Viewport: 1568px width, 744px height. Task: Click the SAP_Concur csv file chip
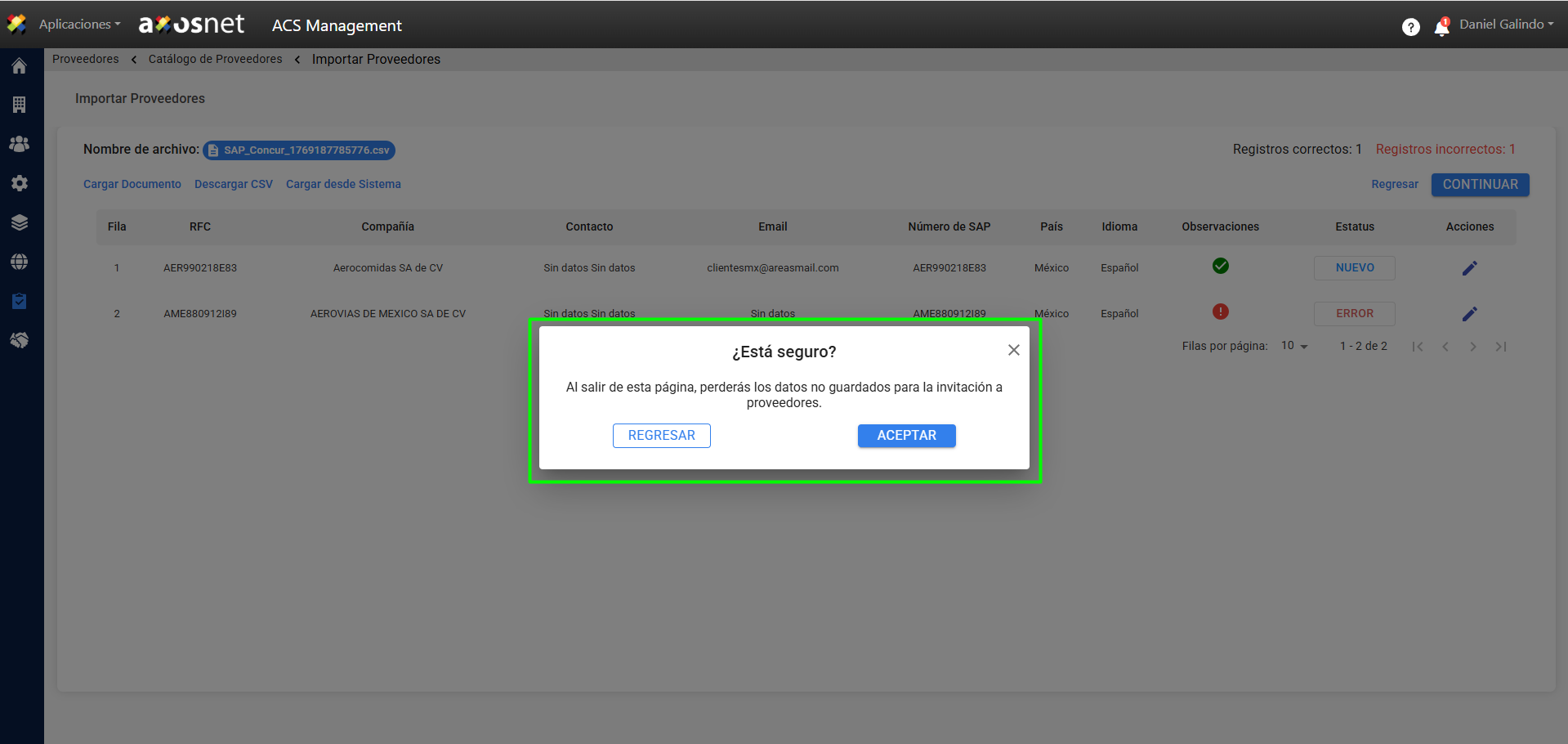click(299, 150)
